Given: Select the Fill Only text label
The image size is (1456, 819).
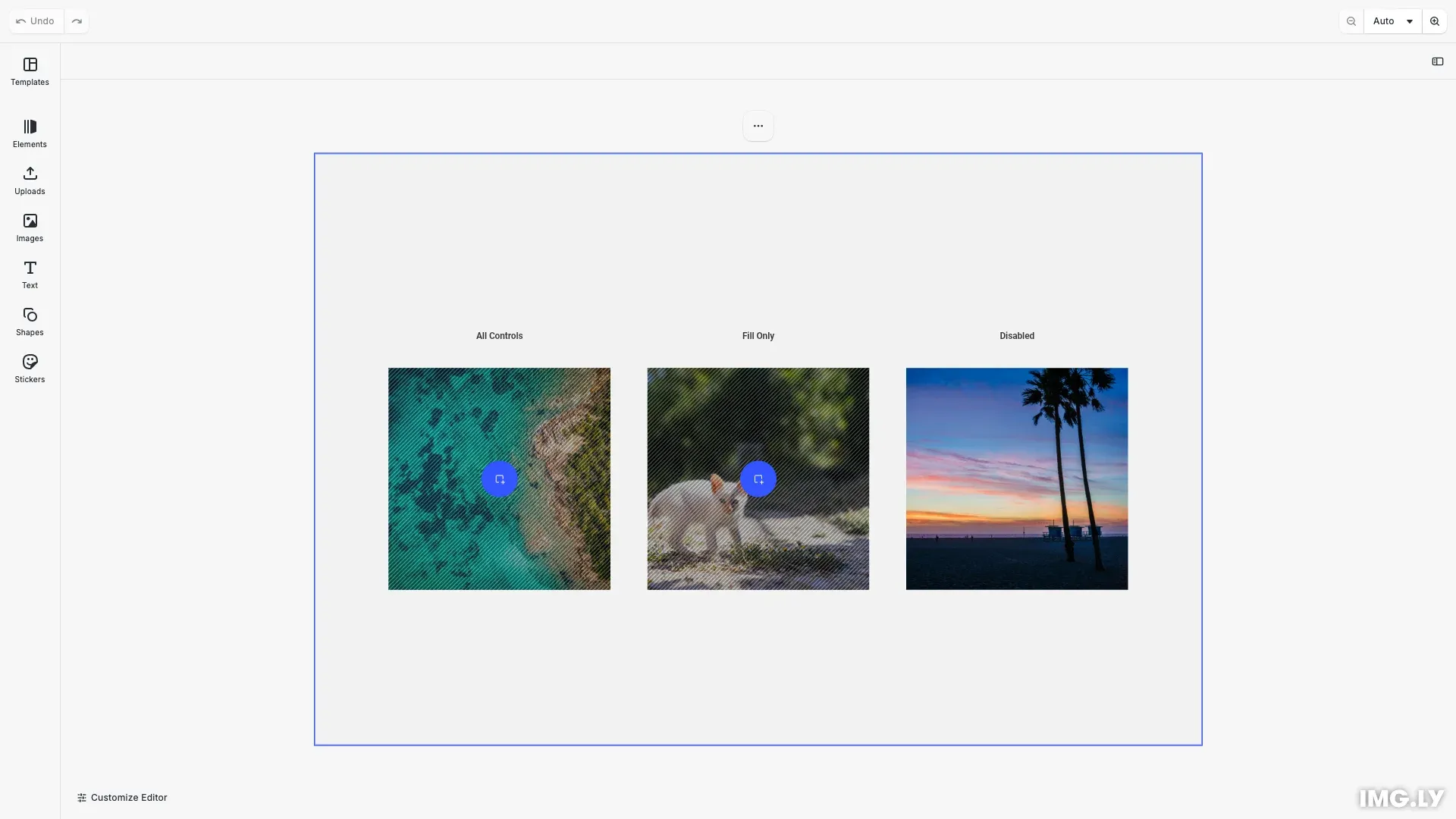Looking at the screenshot, I should click(758, 336).
